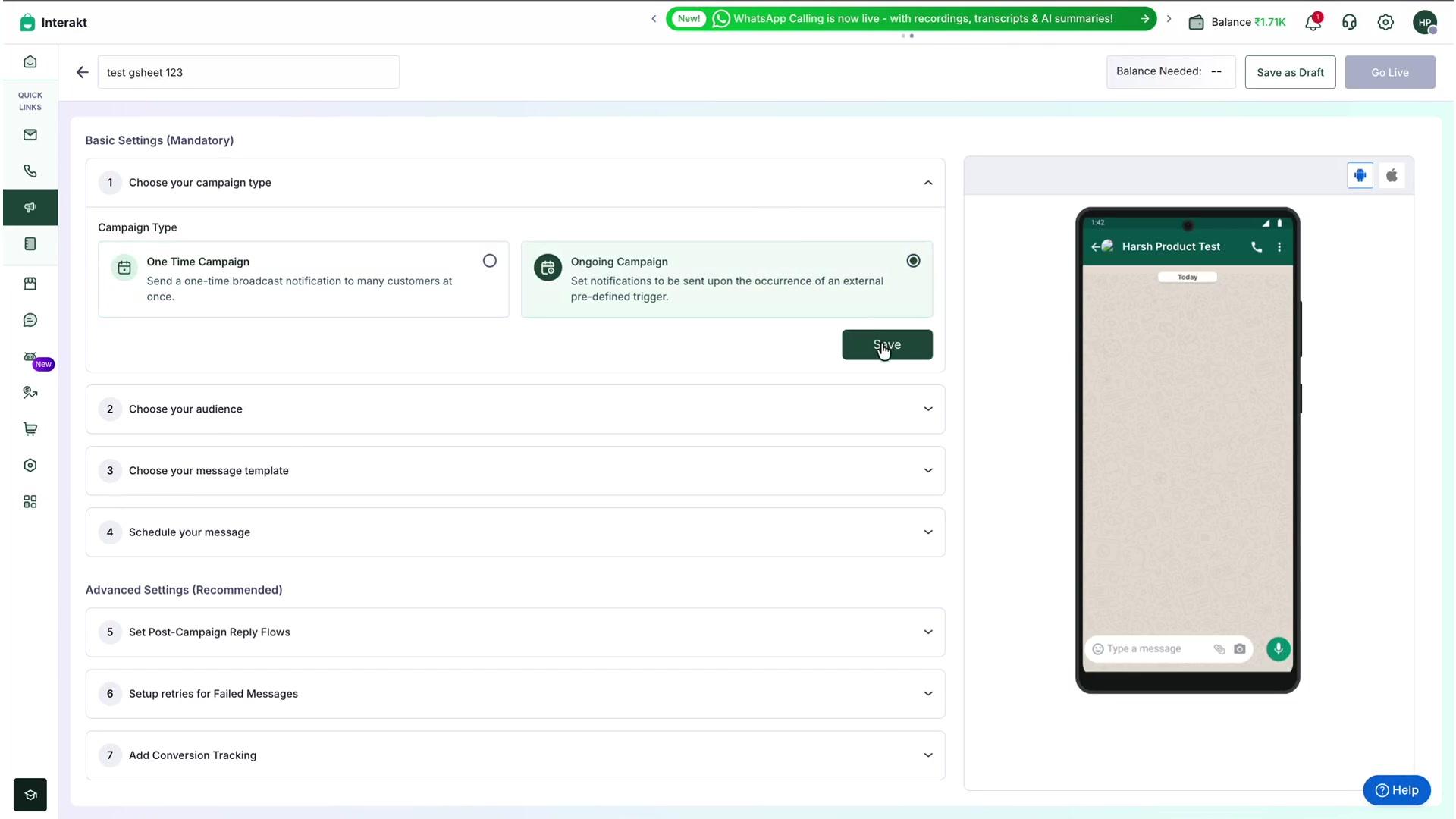Viewport: 1456px width, 819px height.
Task: Show previous announcement with left chevron
Action: [x=654, y=19]
